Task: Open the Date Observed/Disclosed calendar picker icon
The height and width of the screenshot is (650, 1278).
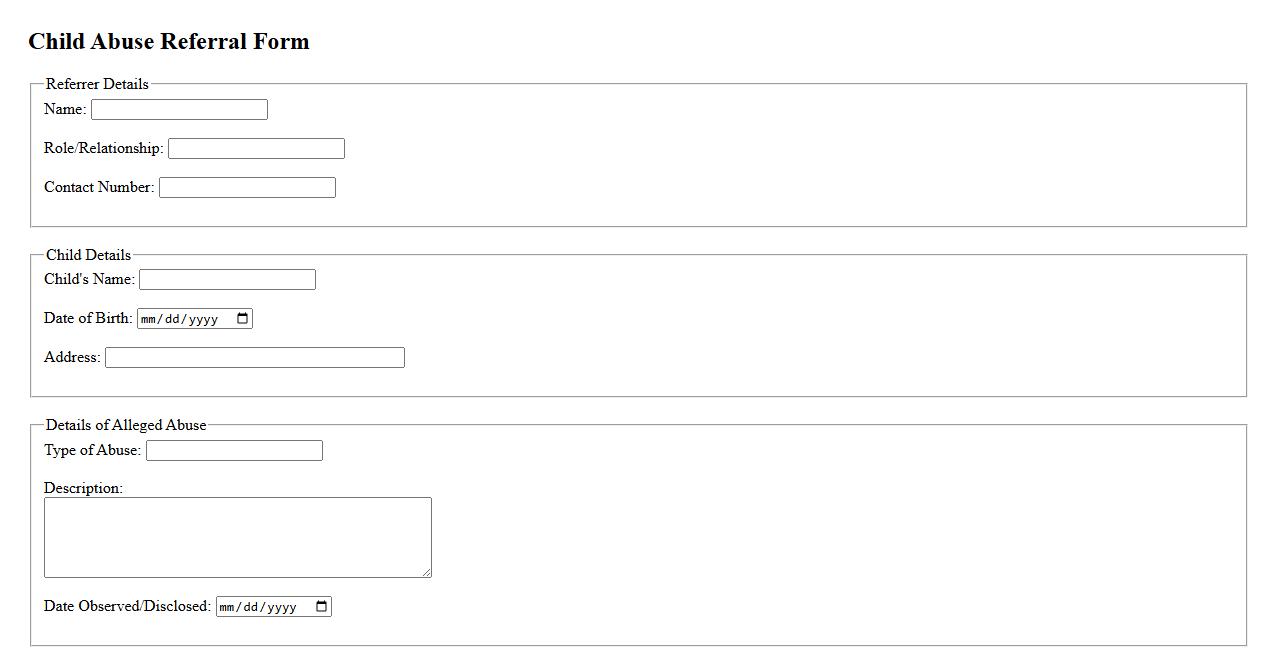Action: coord(321,607)
